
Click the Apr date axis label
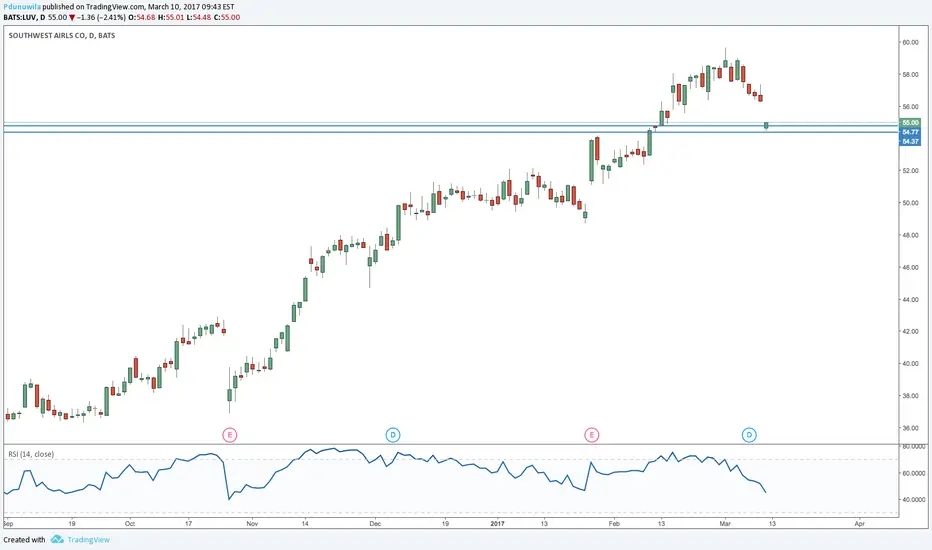[x=859, y=524]
